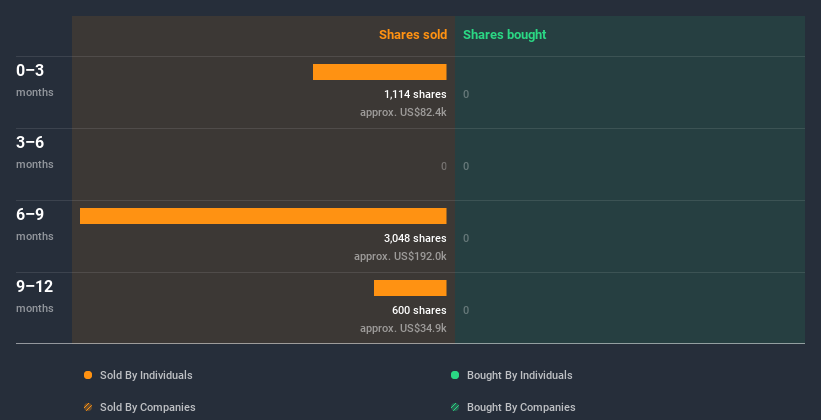Screen dimensions: 821x420
Task: Click the green Bought By Individuals legend dot
Action: point(455,376)
